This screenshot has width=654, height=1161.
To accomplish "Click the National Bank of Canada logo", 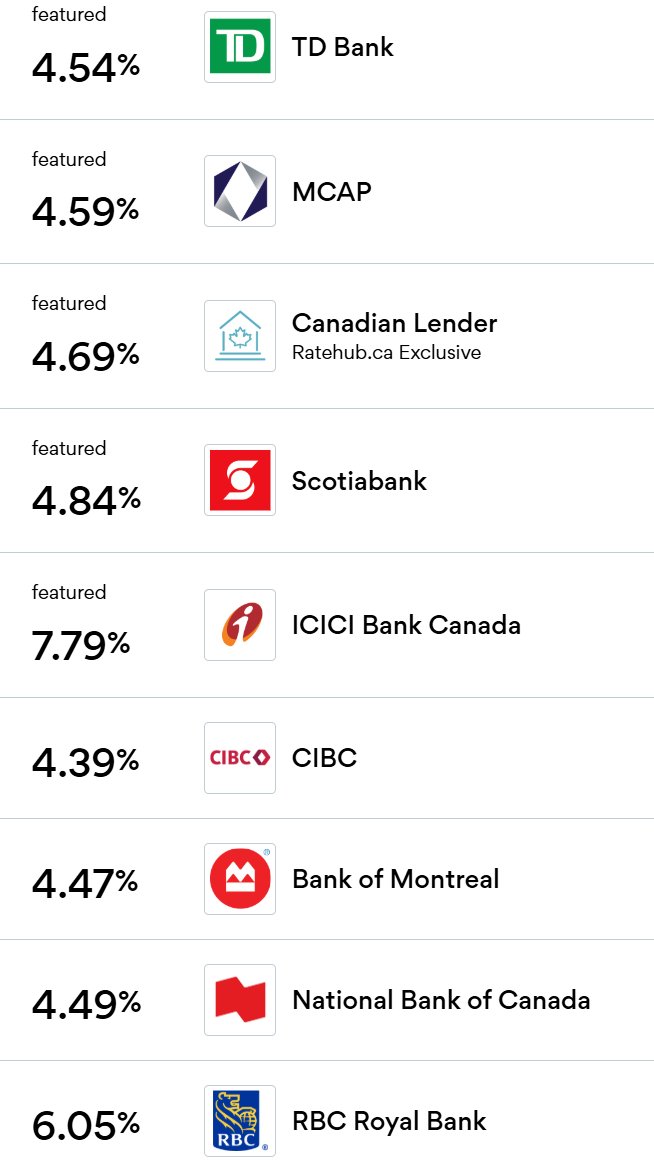I will click(240, 1000).
